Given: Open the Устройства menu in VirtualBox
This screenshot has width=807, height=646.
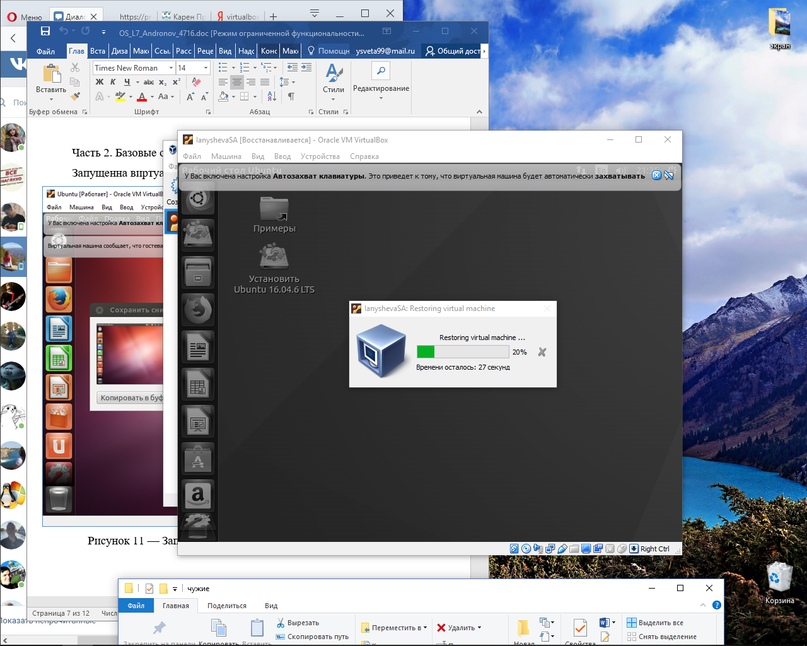Looking at the screenshot, I should [320, 156].
